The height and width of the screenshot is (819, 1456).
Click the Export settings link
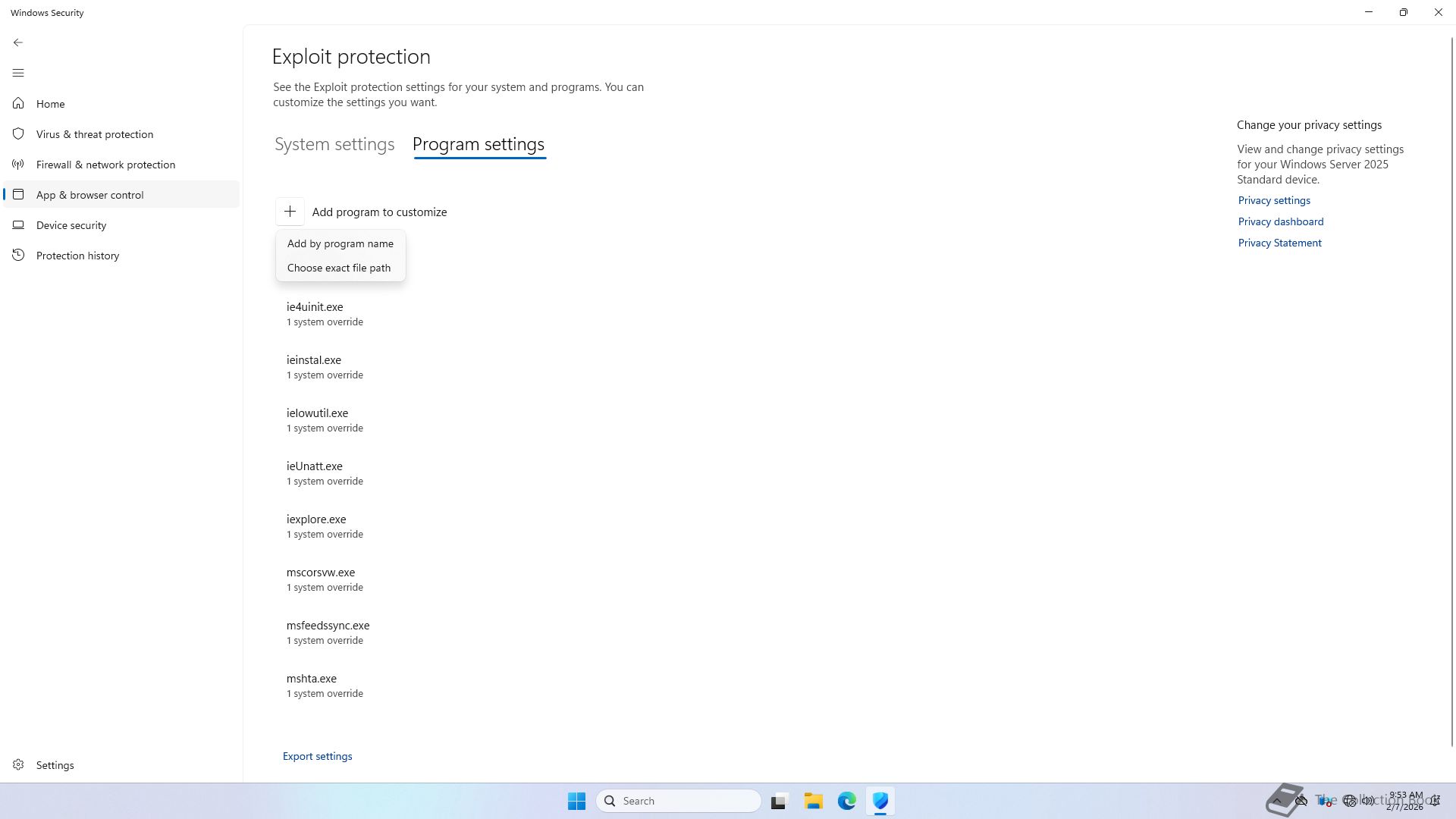(x=317, y=756)
